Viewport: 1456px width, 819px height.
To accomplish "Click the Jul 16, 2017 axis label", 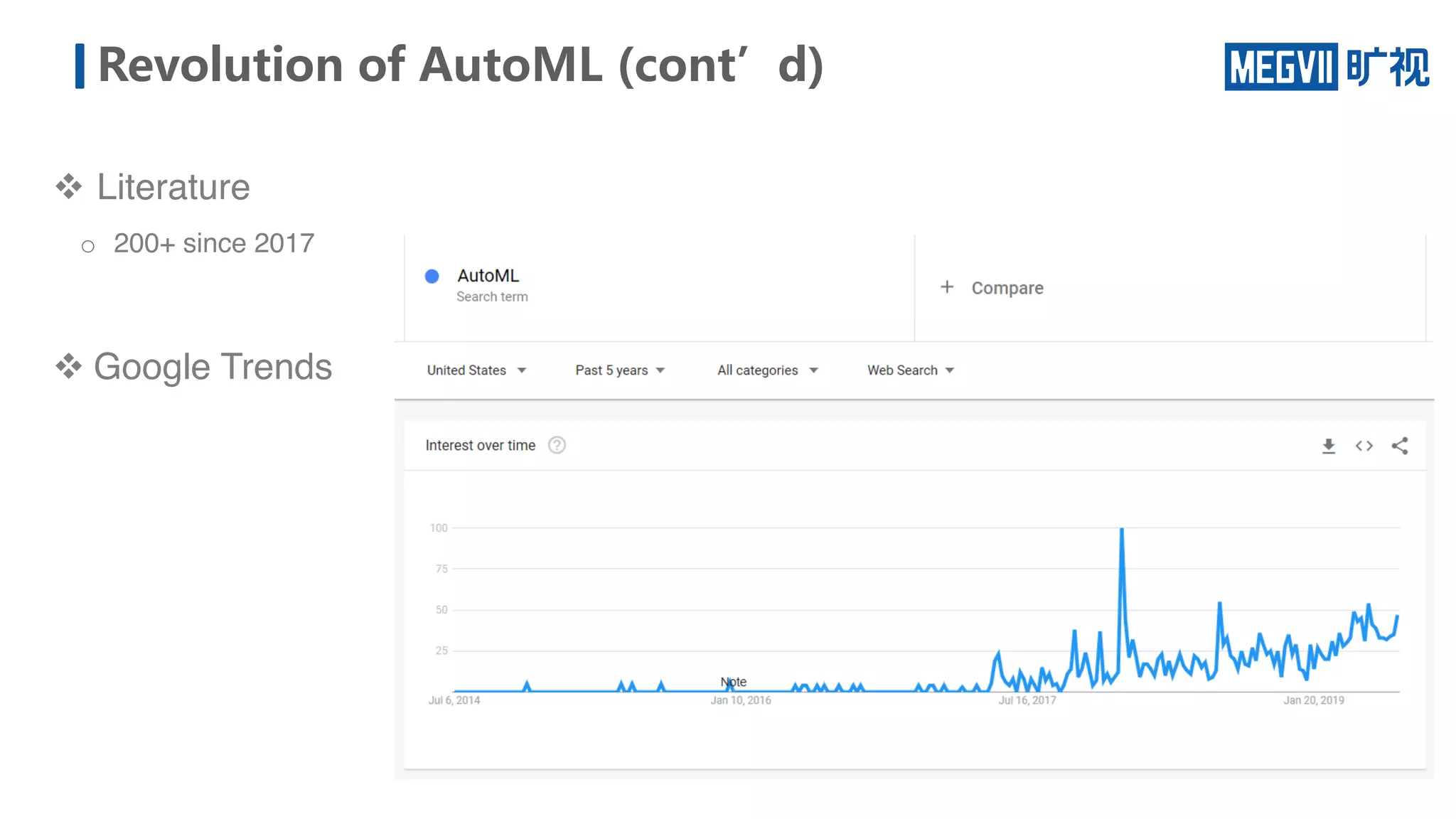I will [x=1027, y=700].
